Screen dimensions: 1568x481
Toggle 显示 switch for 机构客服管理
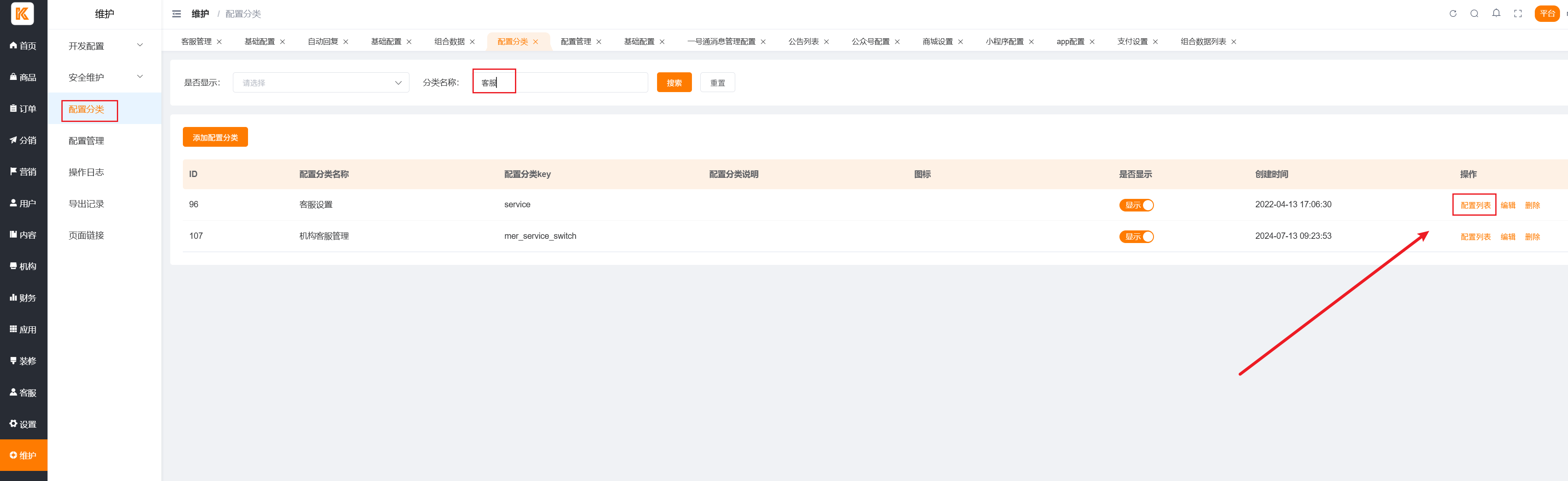click(1136, 237)
